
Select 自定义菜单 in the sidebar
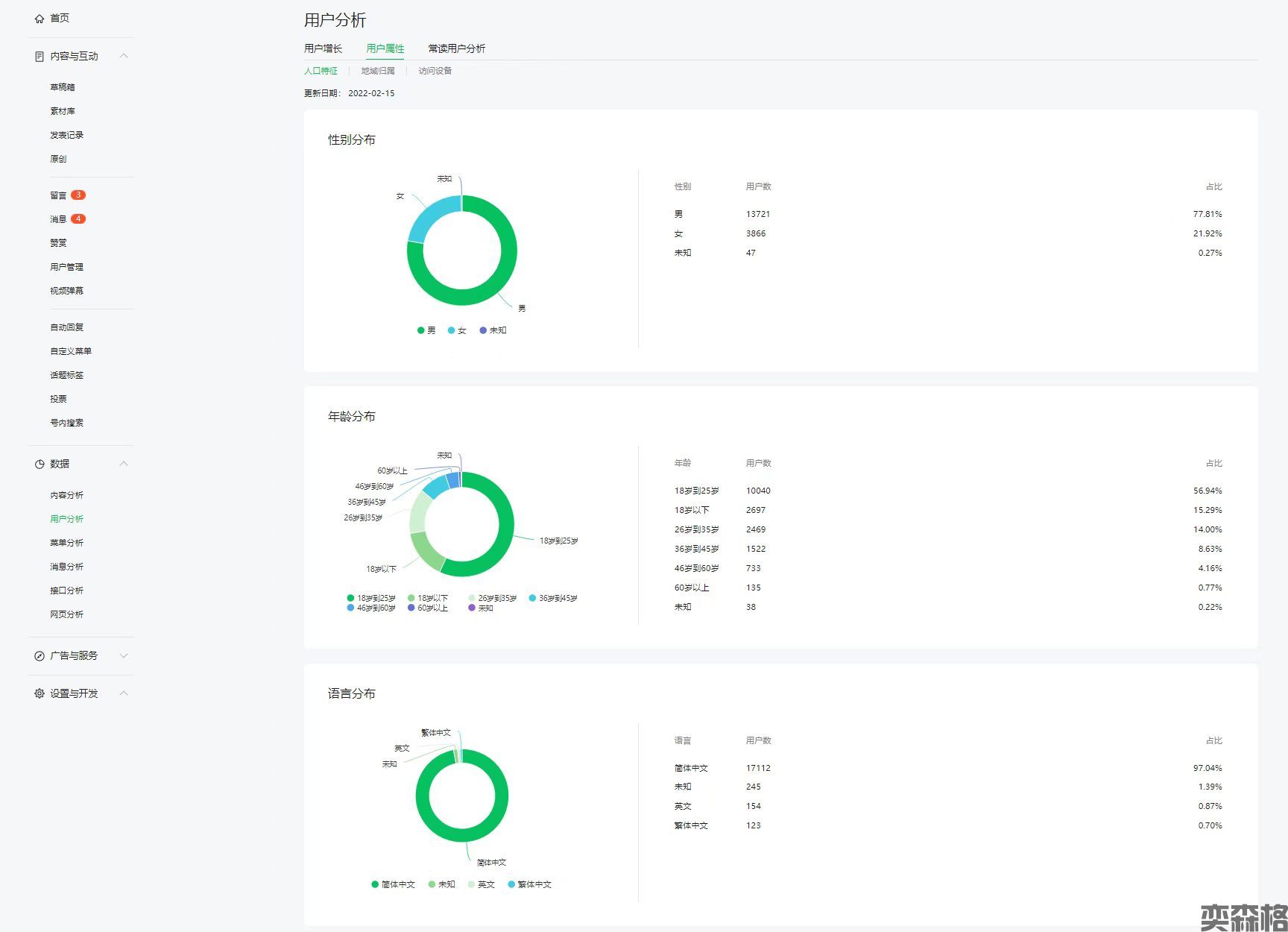tap(71, 351)
